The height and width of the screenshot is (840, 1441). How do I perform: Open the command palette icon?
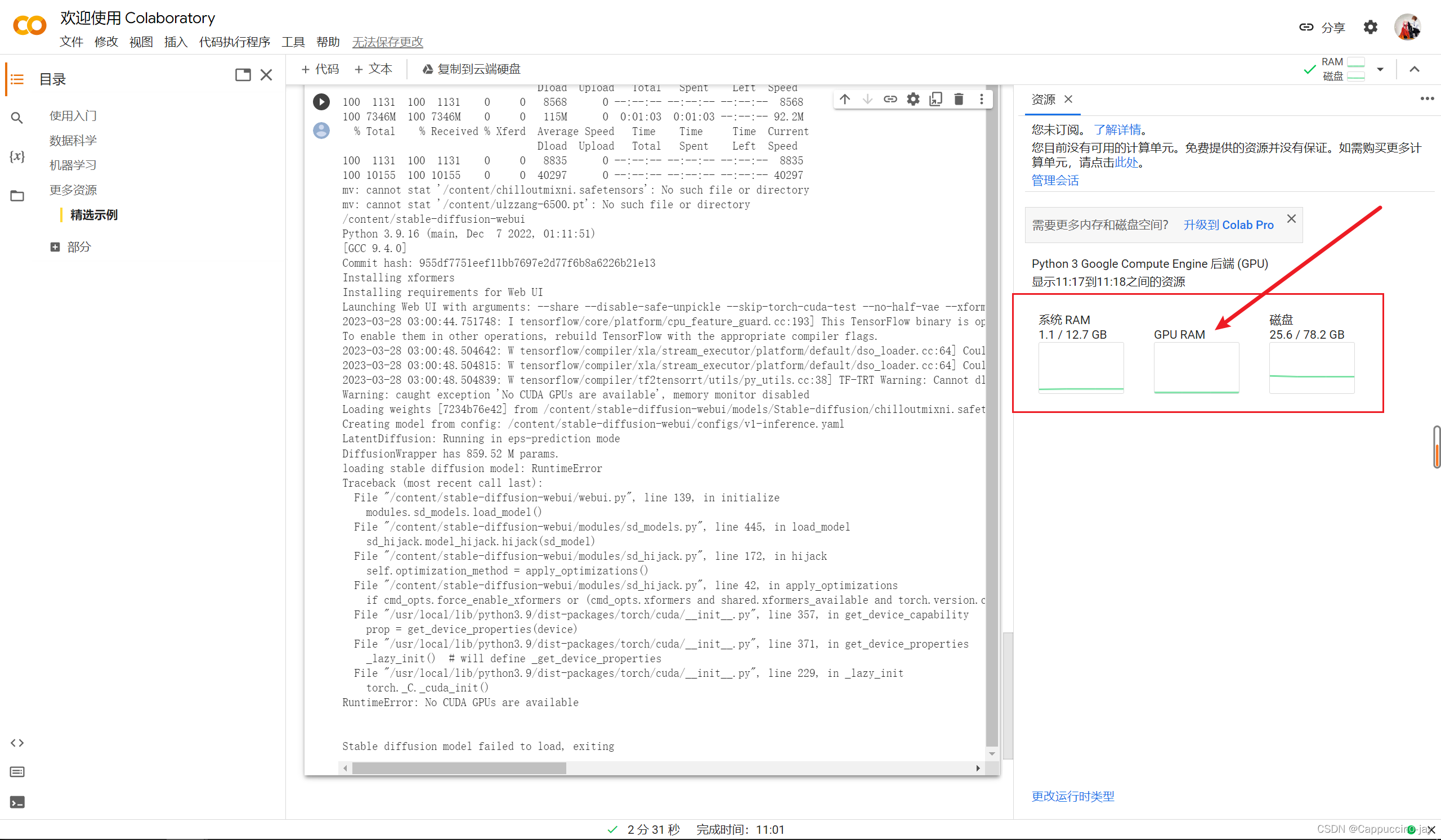tap(17, 772)
